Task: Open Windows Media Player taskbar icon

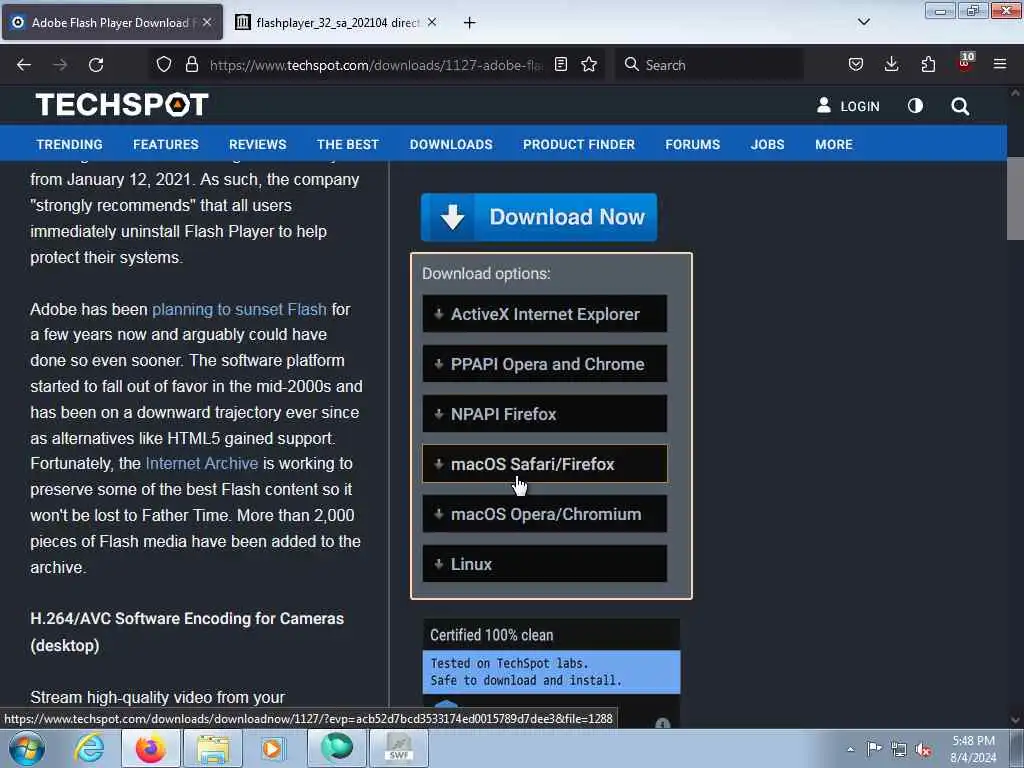Action: pos(273,748)
